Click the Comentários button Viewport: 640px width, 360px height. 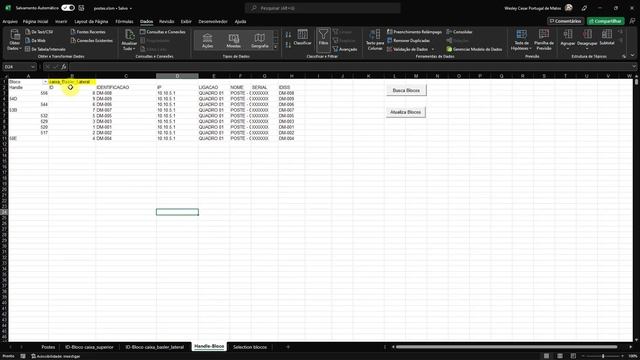pyautogui.click(x=565, y=21)
